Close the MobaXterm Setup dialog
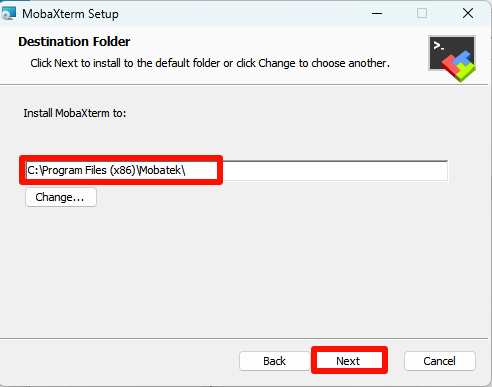Viewport: 492px width, 387px height. pyautogui.click(x=468, y=14)
